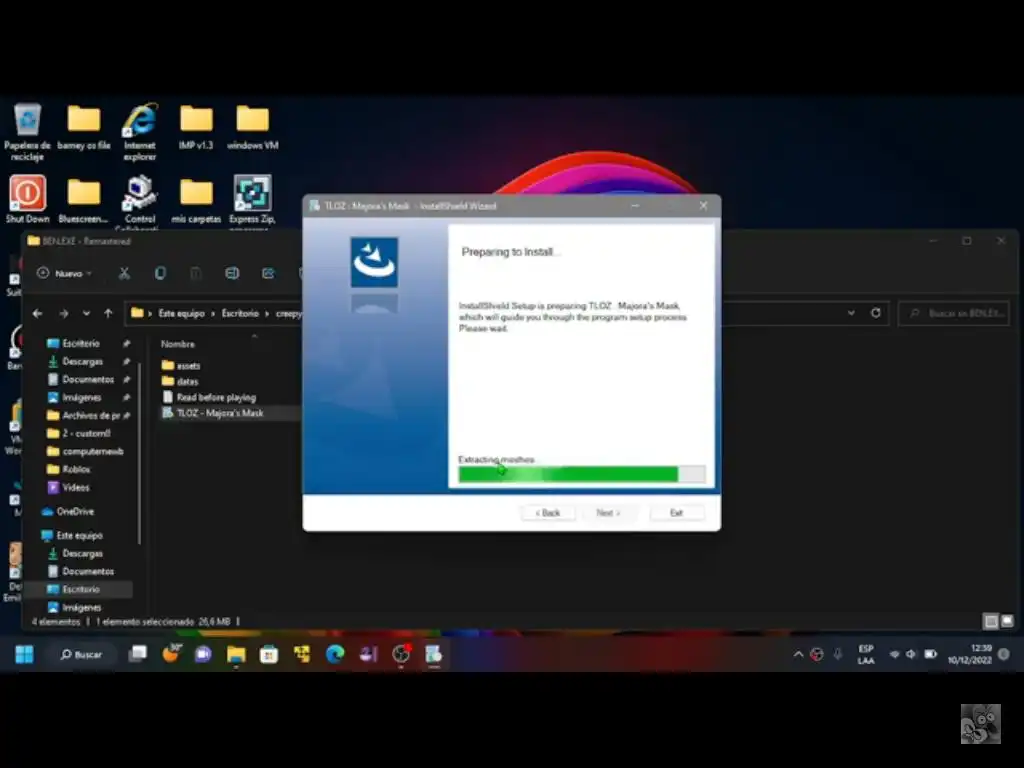Click Este equipo in the address breadcrumb
Viewport: 1024px width, 768px height.
(x=182, y=313)
